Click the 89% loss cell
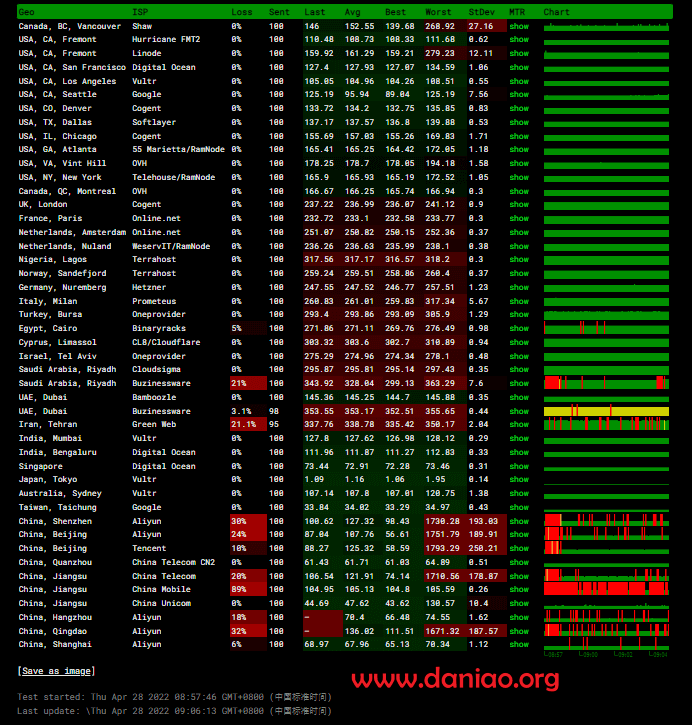 click(x=248, y=589)
